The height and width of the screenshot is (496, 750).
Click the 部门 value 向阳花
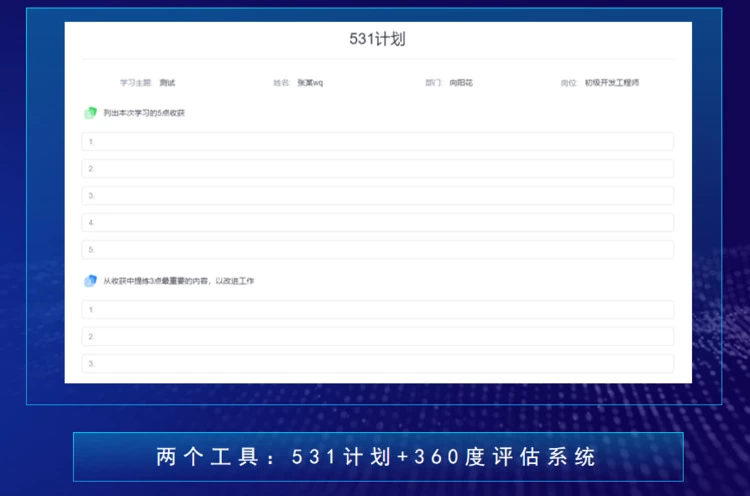click(461, 83)
